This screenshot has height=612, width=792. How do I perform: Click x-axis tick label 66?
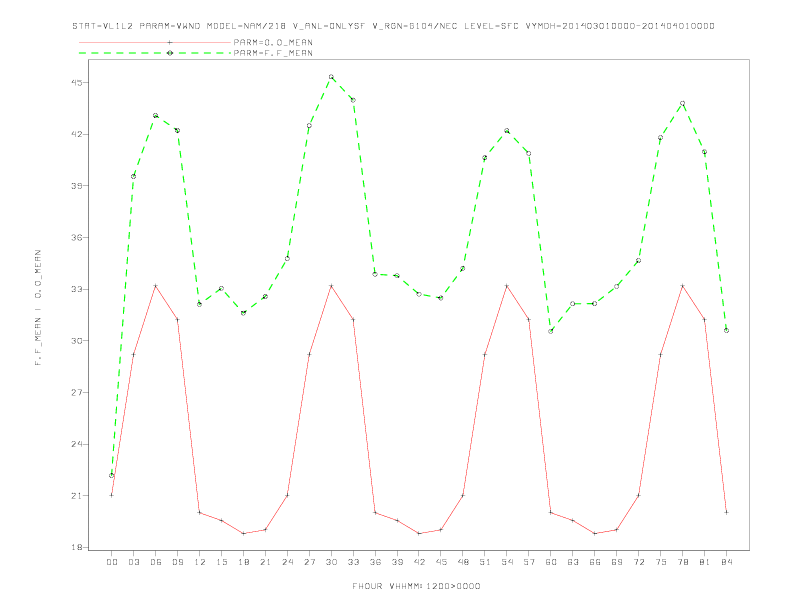595,562
